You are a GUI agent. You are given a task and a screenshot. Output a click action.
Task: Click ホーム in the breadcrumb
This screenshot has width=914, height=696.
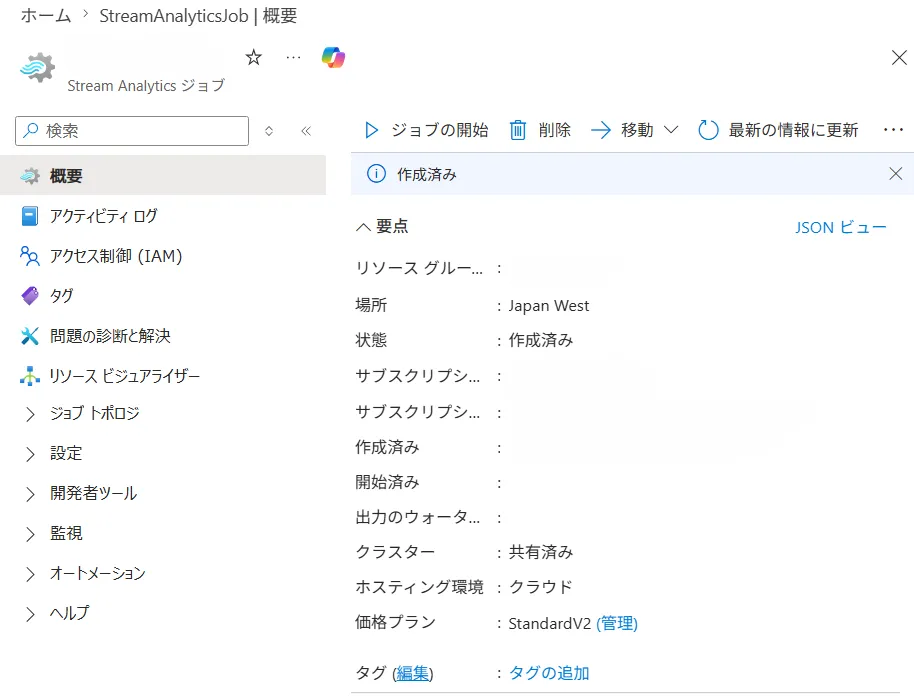tap(46, 15)
